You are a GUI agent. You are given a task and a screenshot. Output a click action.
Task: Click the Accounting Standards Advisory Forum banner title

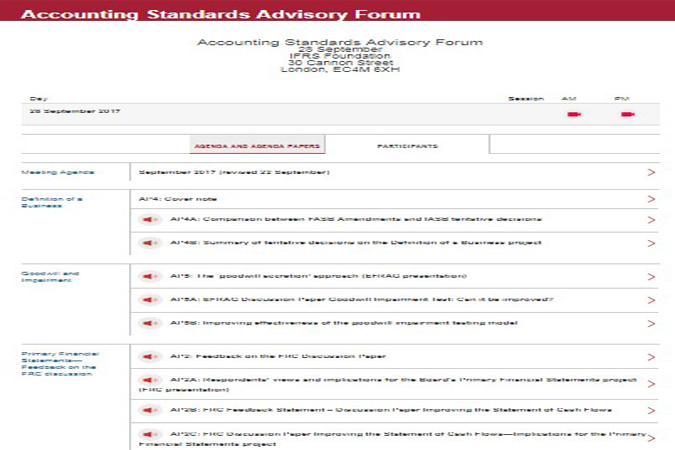tap(220, 14)
